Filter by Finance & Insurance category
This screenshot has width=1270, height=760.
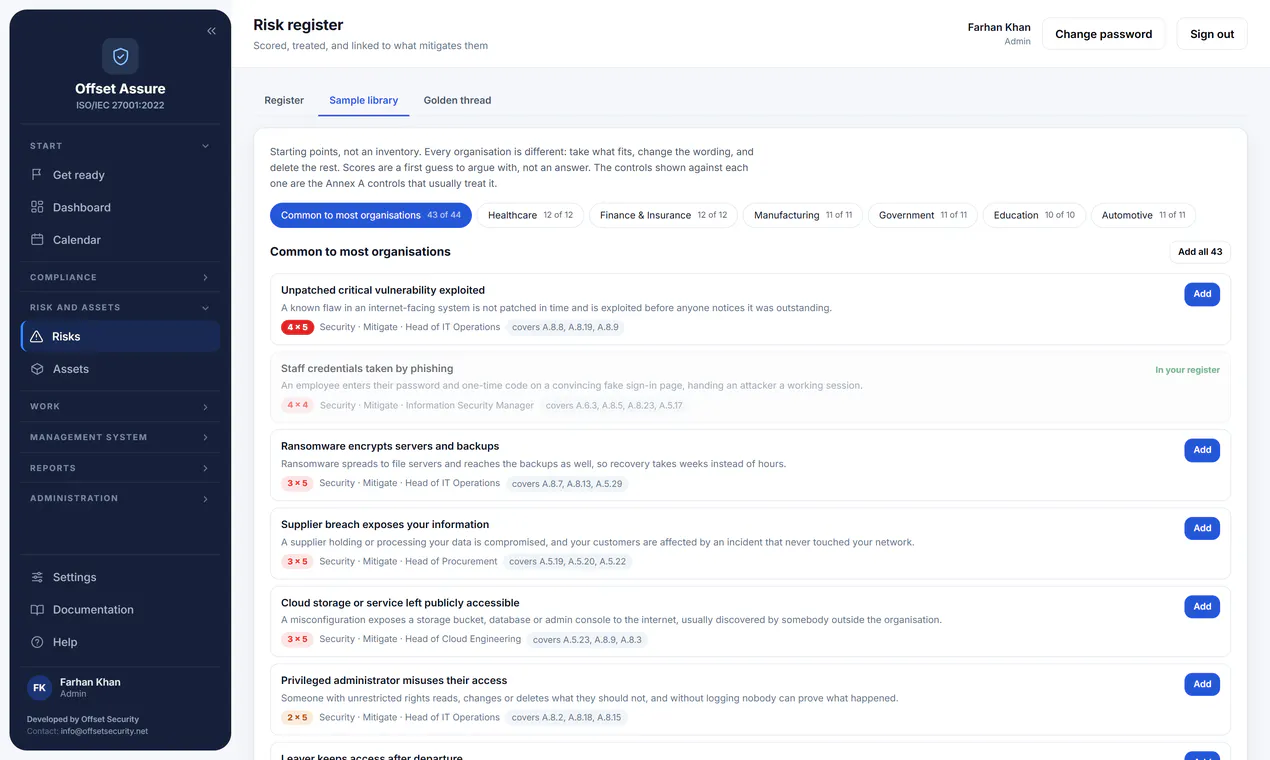[x=663, y=215]
